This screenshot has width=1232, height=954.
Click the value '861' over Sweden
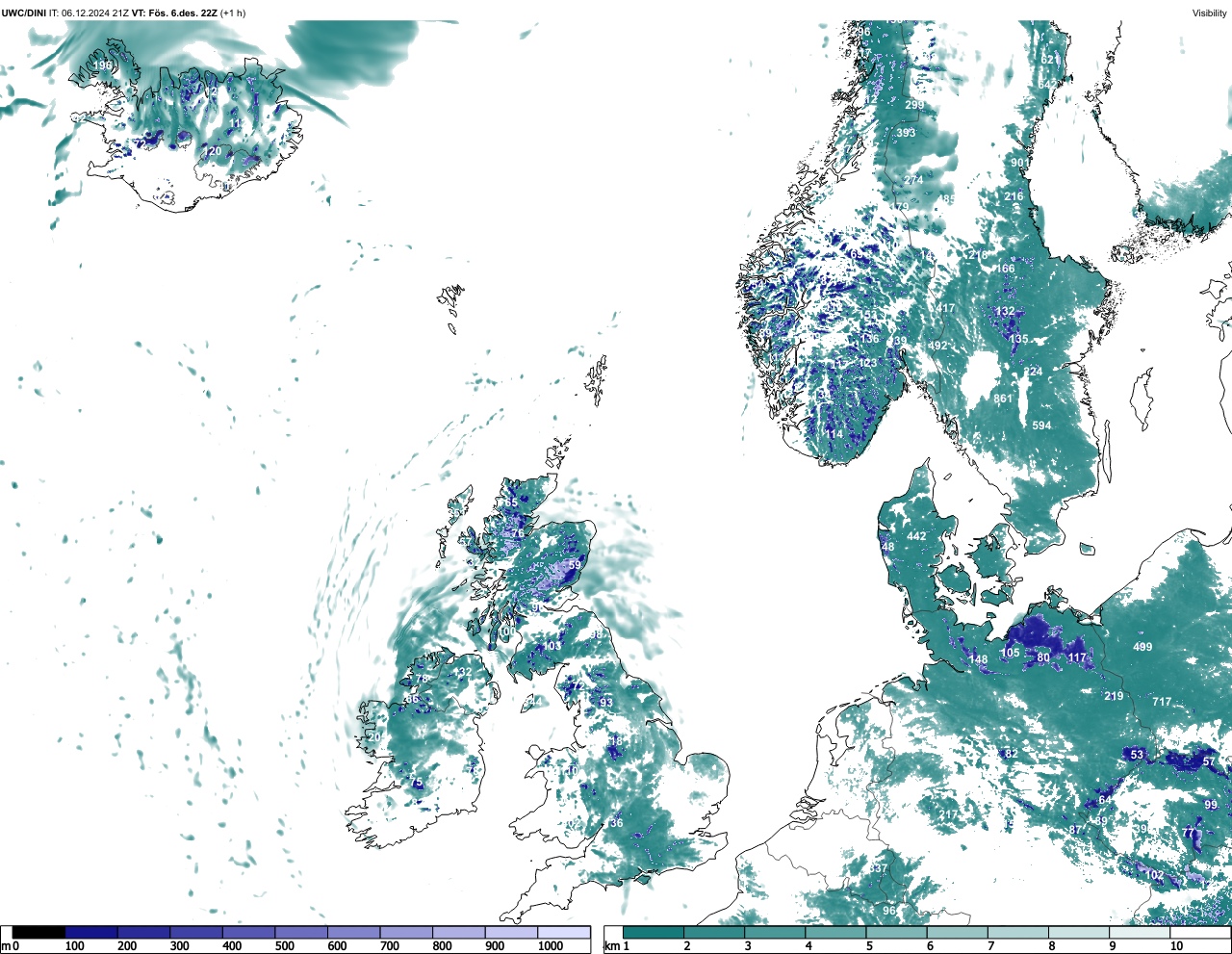[1003, 399]
